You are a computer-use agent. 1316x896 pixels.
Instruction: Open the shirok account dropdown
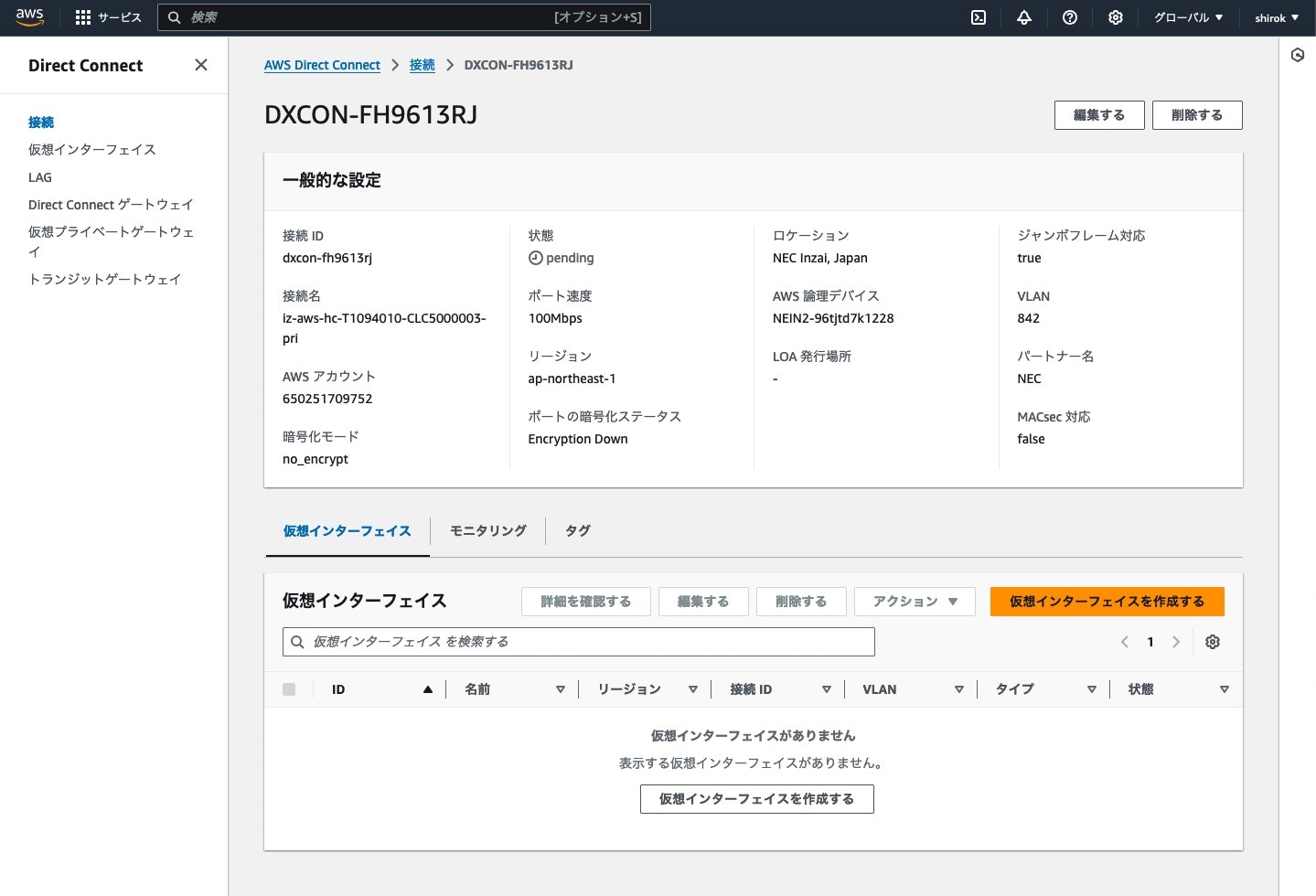tap(1277, 17)
